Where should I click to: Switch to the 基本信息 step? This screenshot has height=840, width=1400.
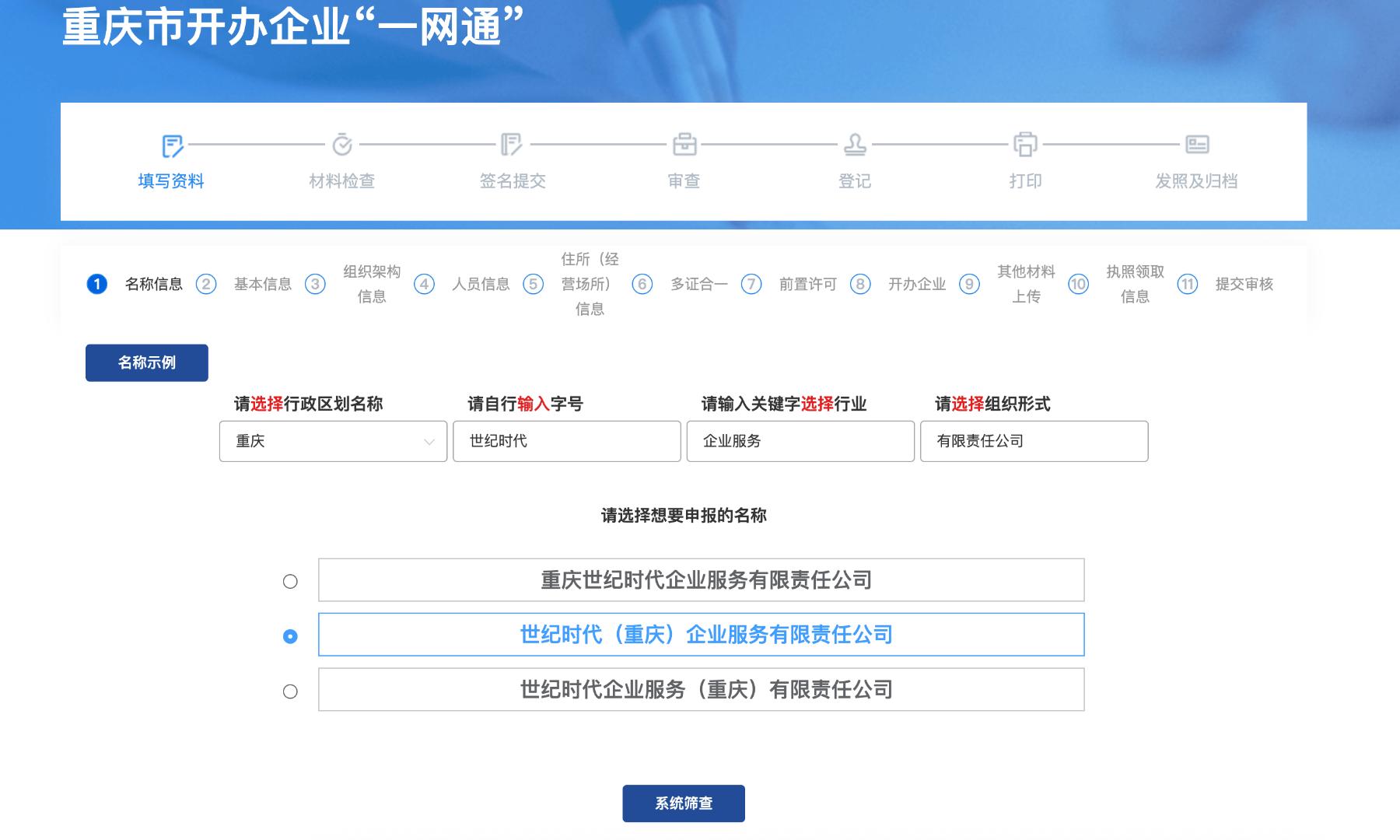[264, 284]
